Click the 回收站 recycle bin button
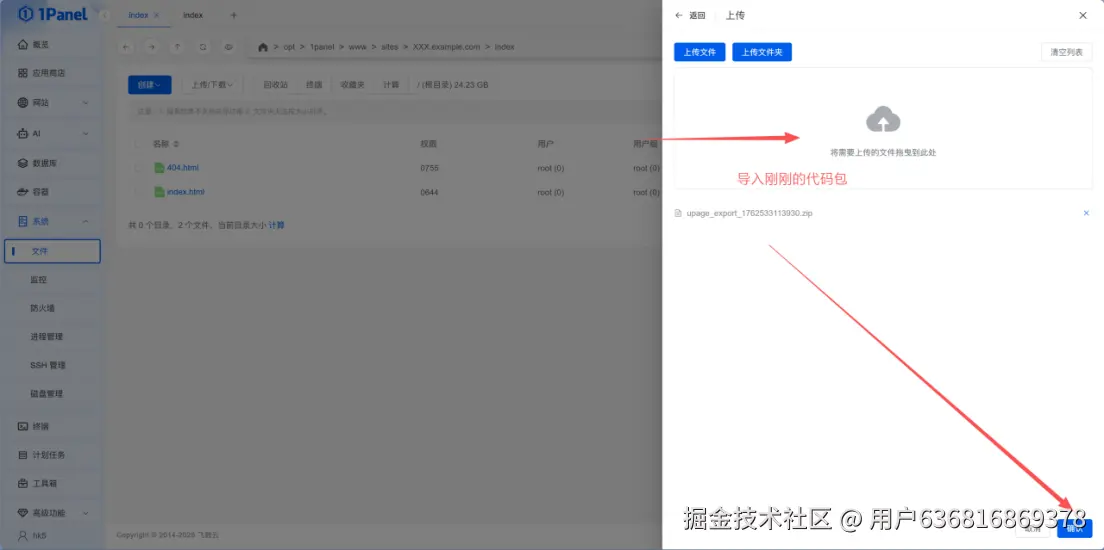 click(x=276, y=85)
